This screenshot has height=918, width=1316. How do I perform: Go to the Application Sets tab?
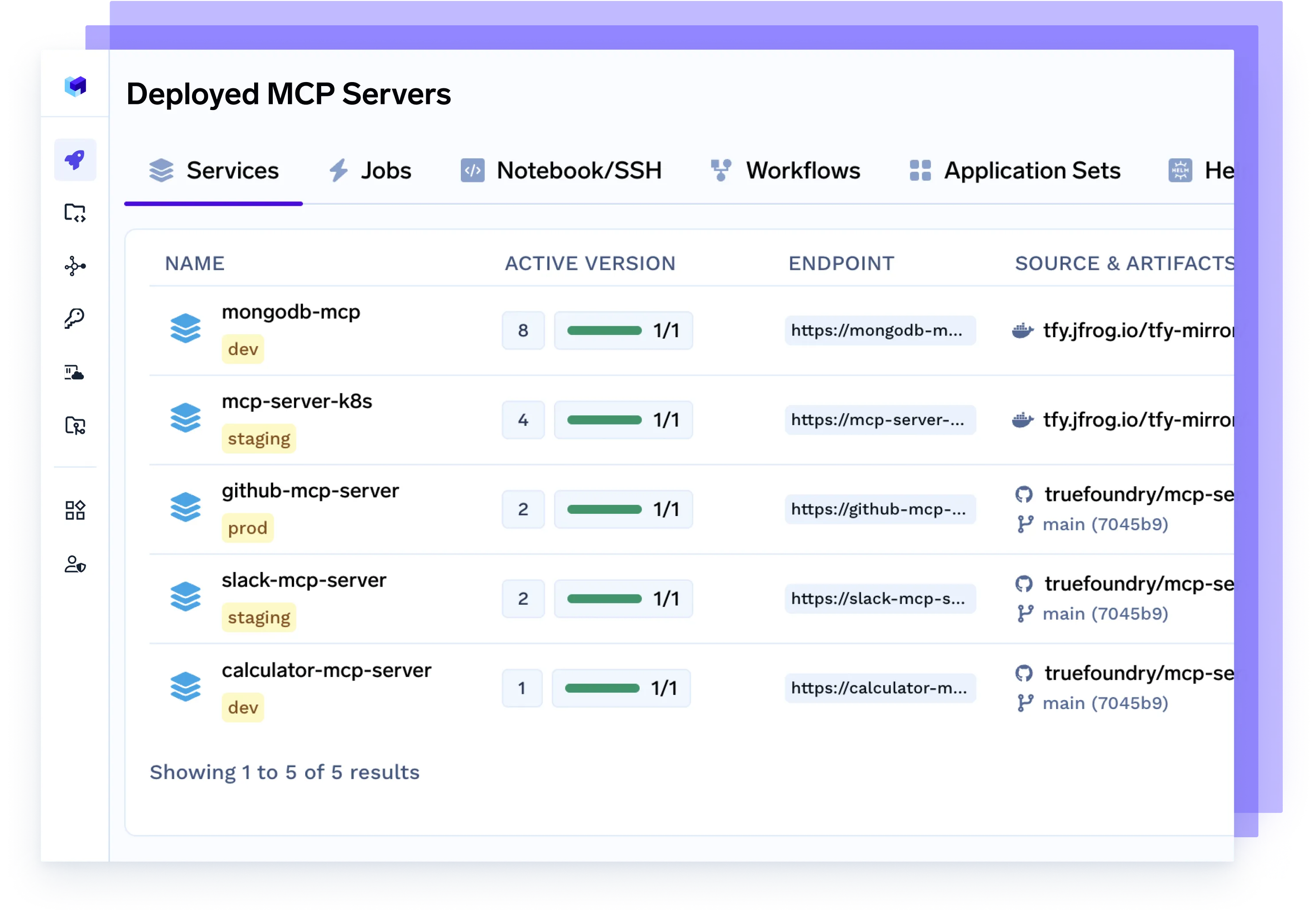1014,171
